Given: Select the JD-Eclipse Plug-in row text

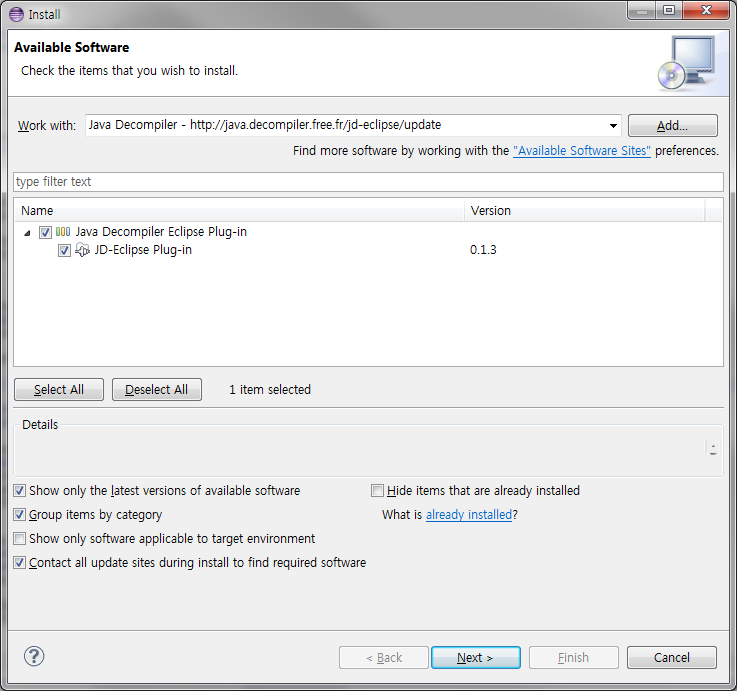Looking at the screenshot, I should click(x=143, y=250).
